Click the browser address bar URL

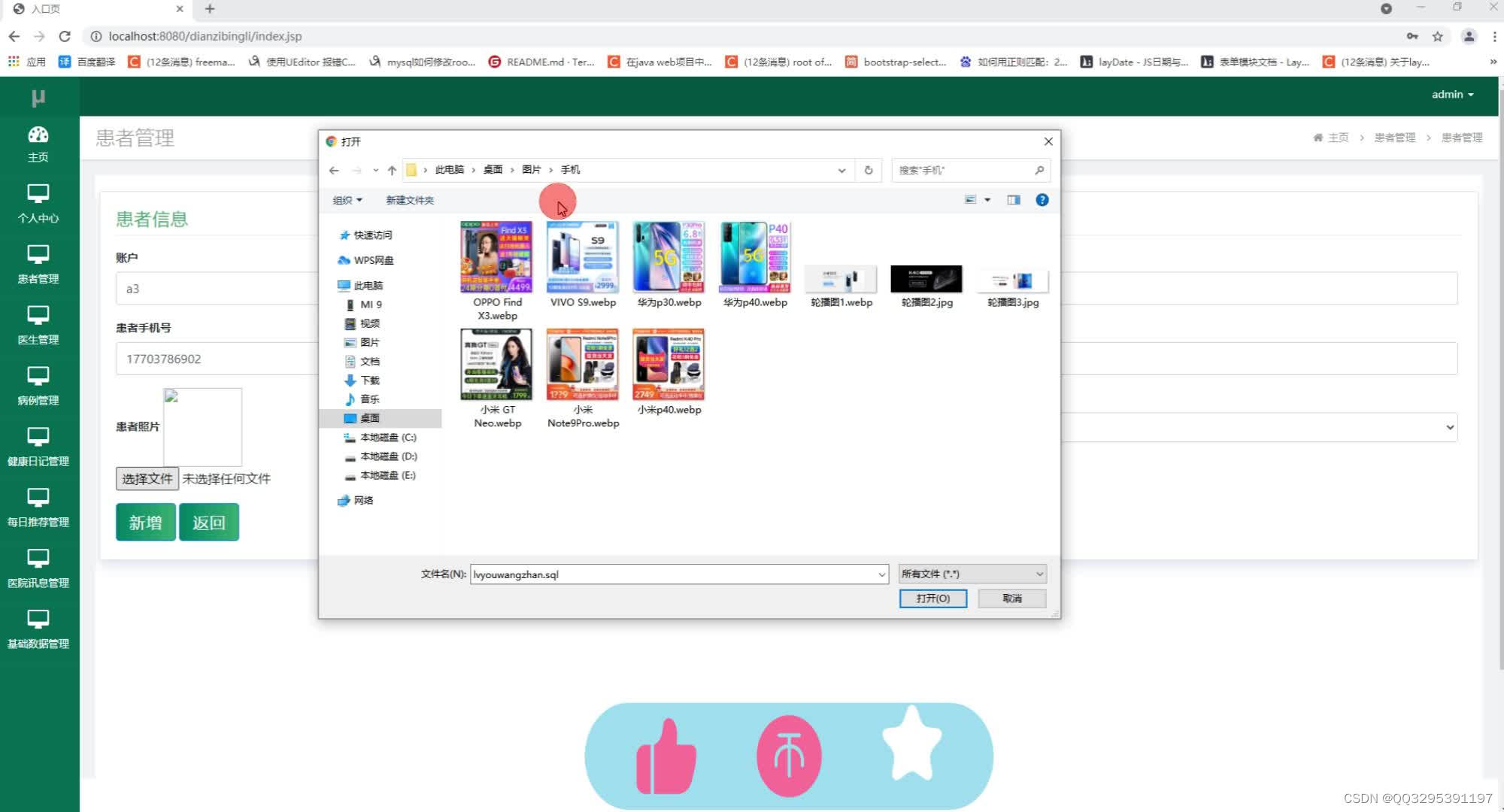tap(205, 36)
